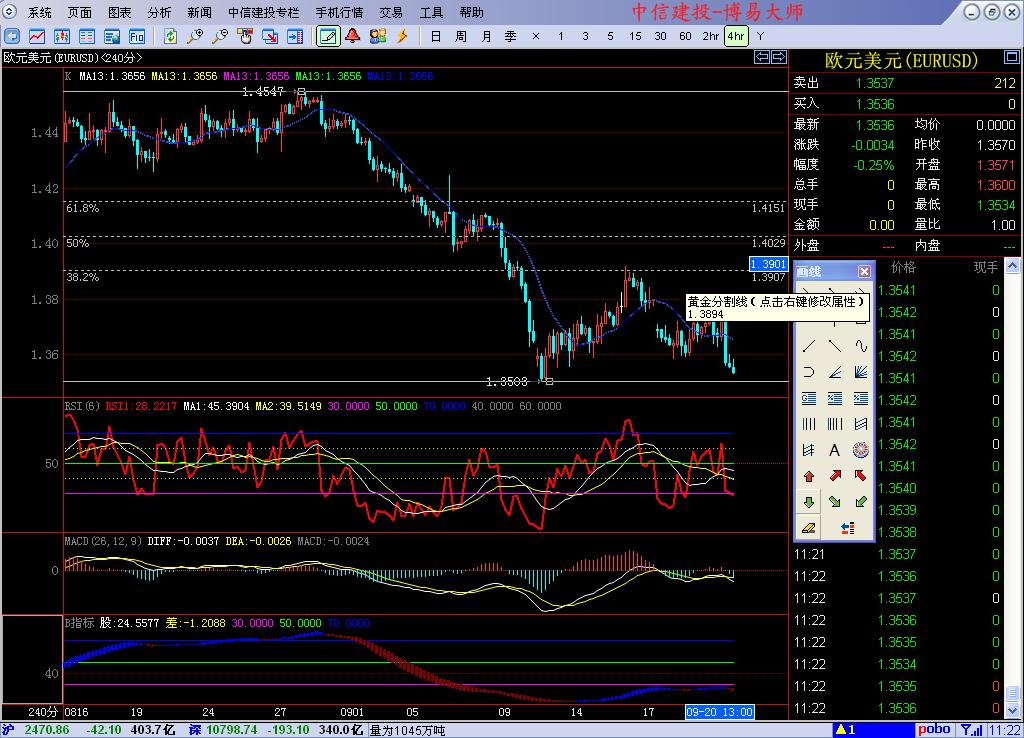The width and height of the screenshot is (1024, 738).
Task: Choose the green down-arrow marker tool
Action: (x=809, y=501)
